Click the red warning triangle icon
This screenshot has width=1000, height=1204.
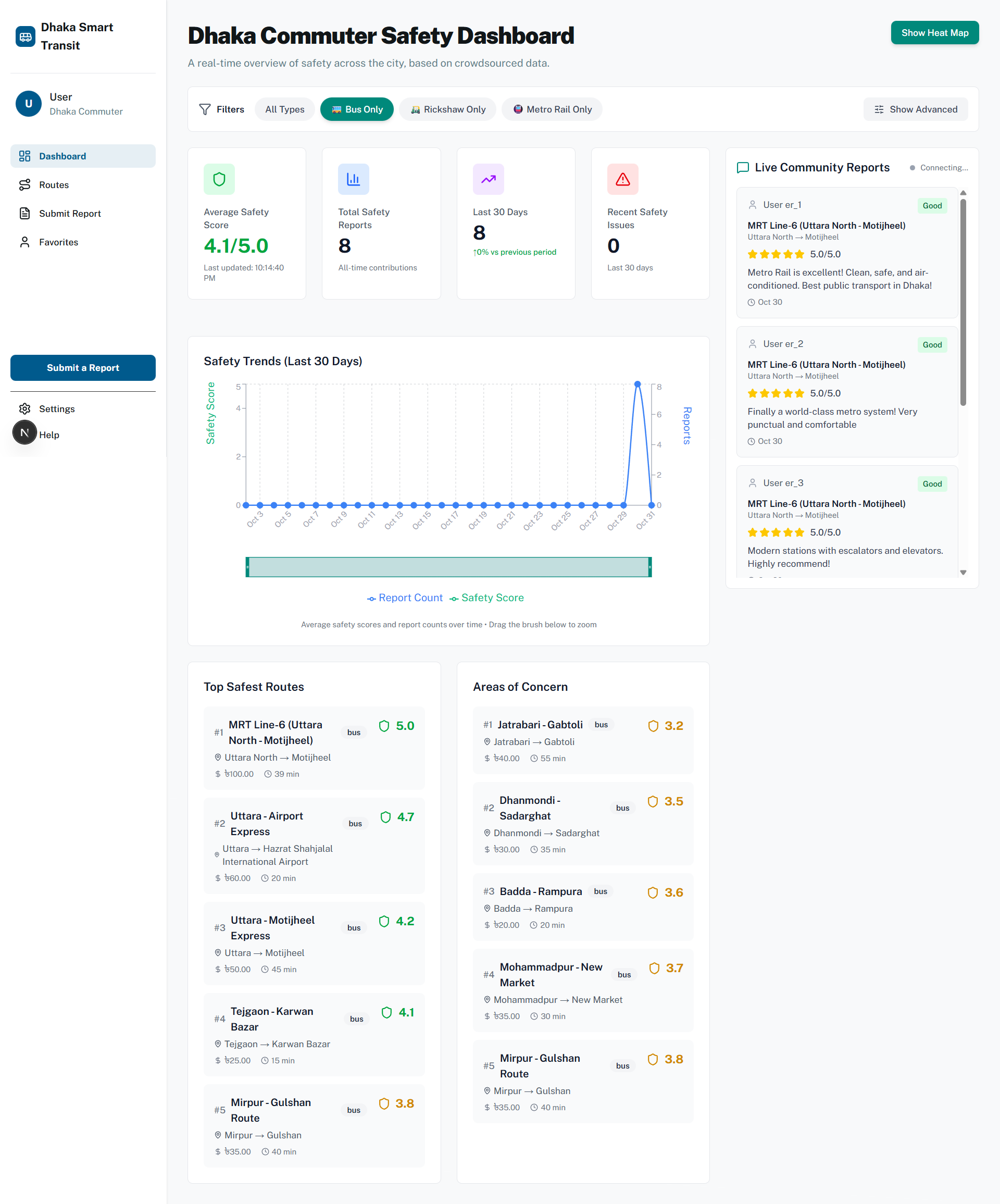[x=622, y=179]
